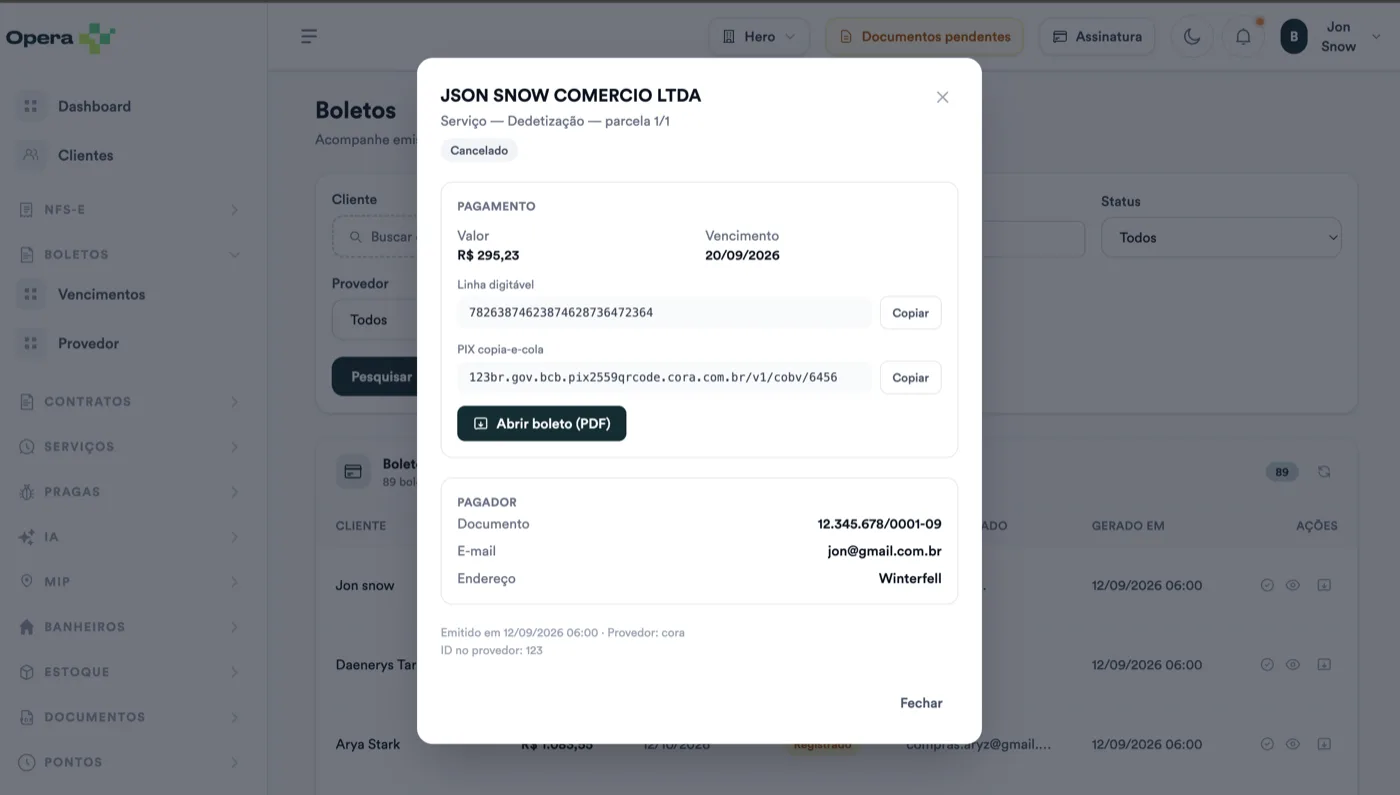Open Clientes in the sidebar
1400x795 pixels.
[x=85, y=155]
